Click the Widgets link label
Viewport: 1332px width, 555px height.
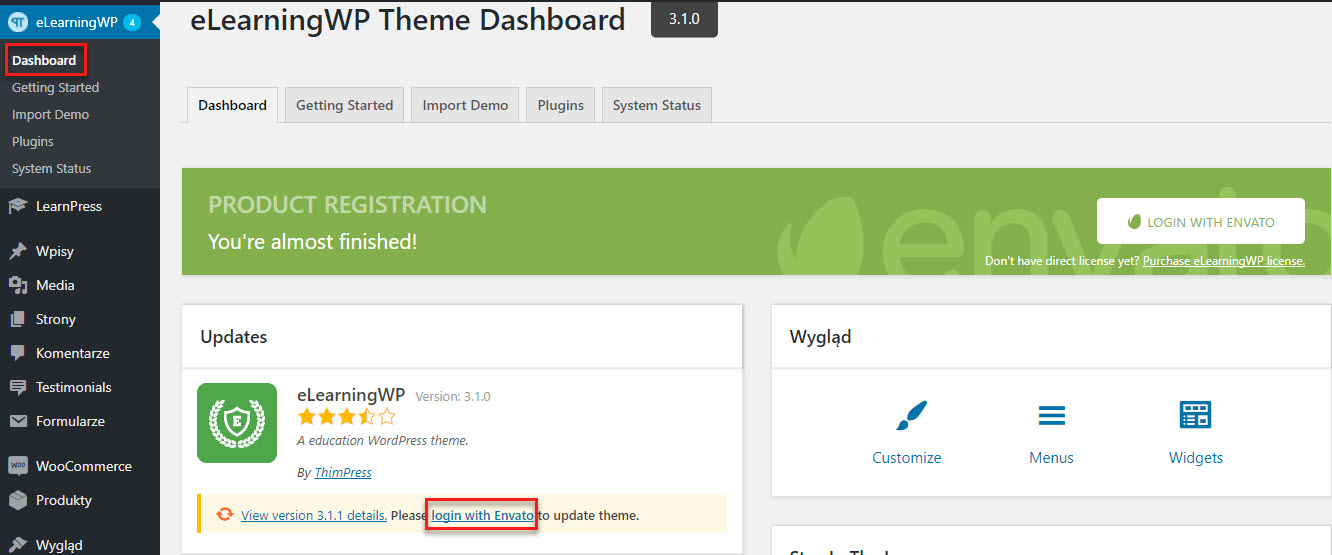click(1196, 457)
